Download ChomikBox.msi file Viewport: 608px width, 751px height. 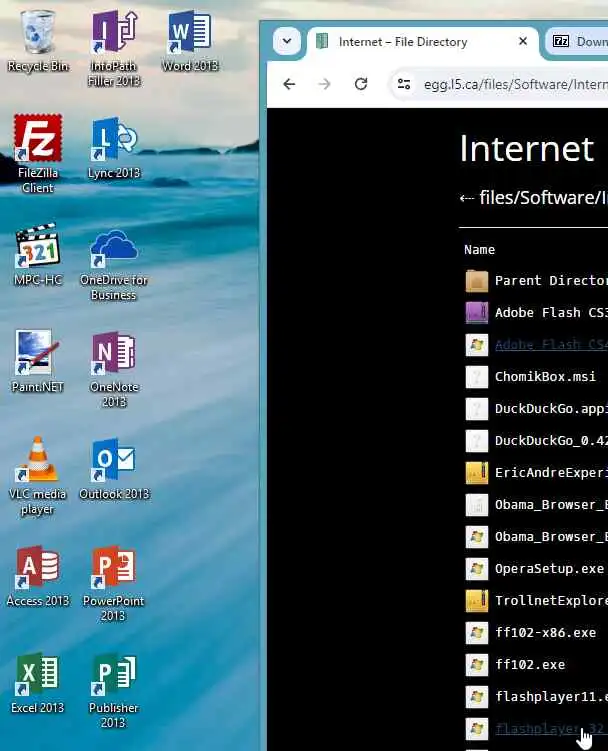[545, 377]
